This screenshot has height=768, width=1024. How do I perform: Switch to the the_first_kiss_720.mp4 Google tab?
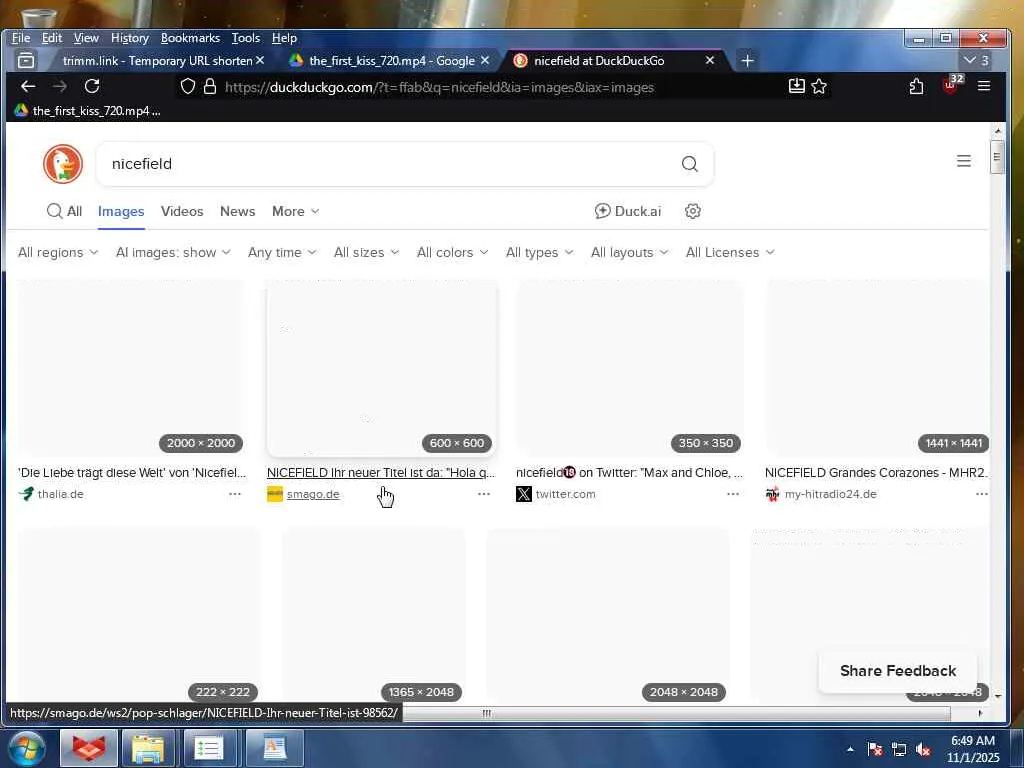pos(391,61)
